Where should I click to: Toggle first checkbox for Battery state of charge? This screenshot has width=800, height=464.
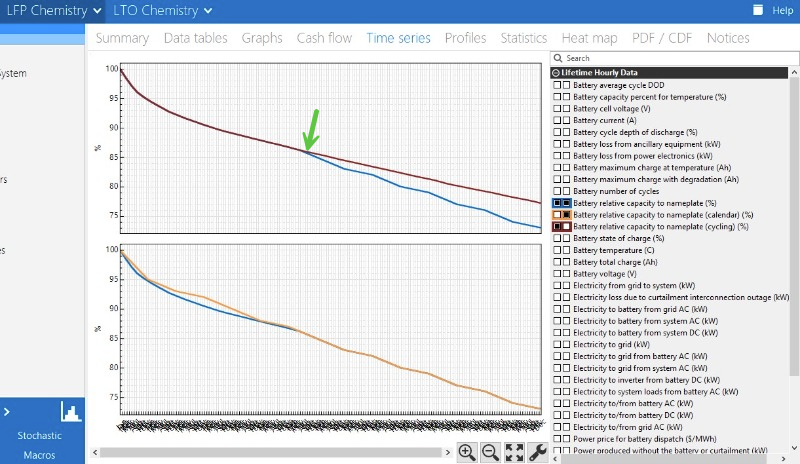557,238
